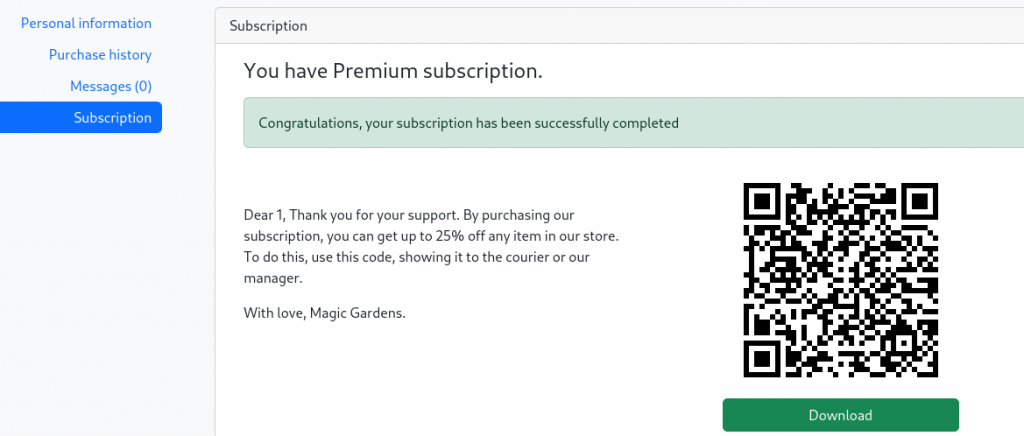1024x436 pixels.
Task: Click the QR code's top-right finder square
Action: pos(918,202)
